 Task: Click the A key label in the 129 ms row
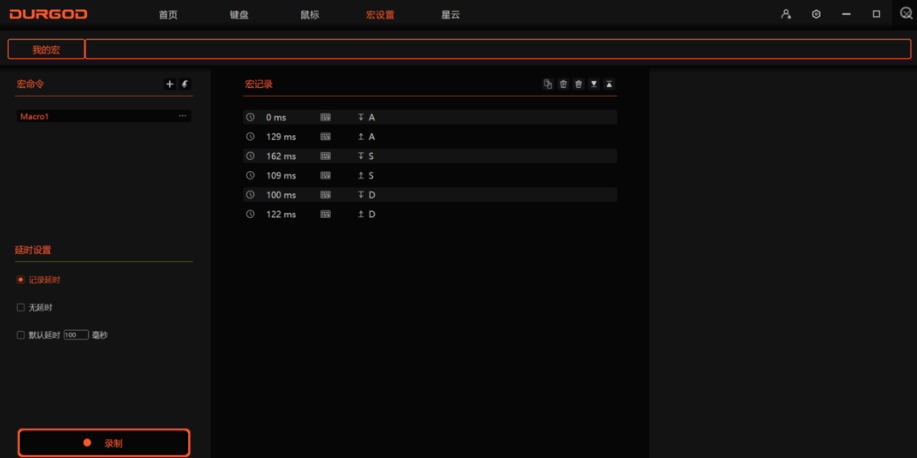(372, 136)
